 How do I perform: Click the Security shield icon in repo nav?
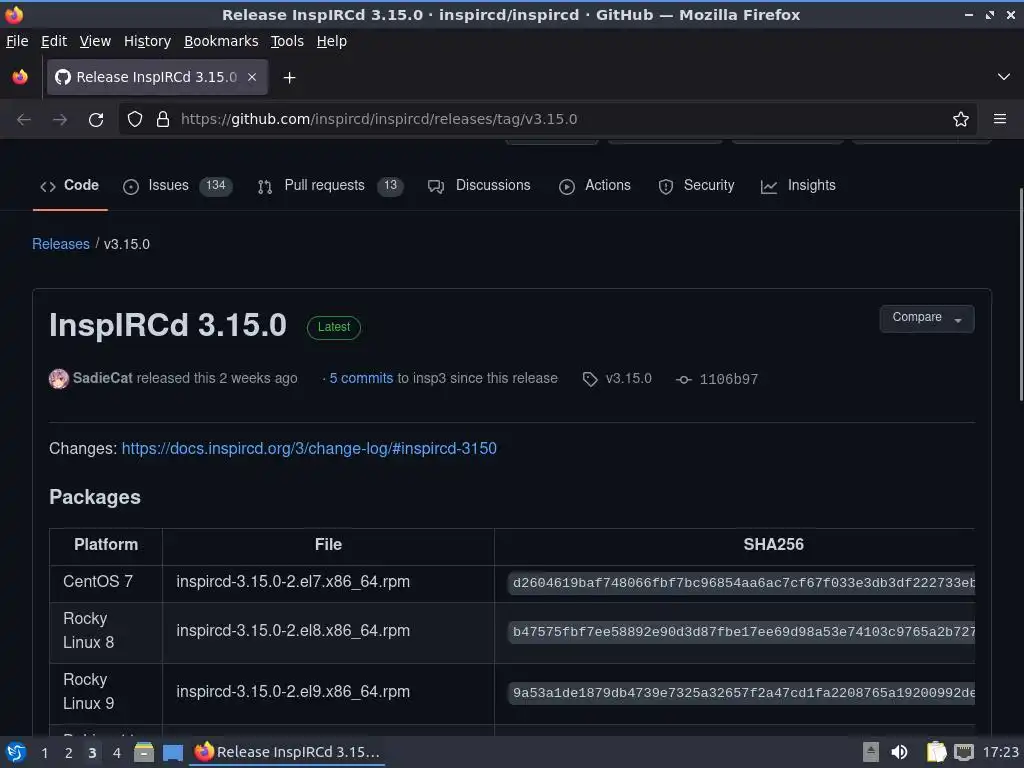point(665,187)
